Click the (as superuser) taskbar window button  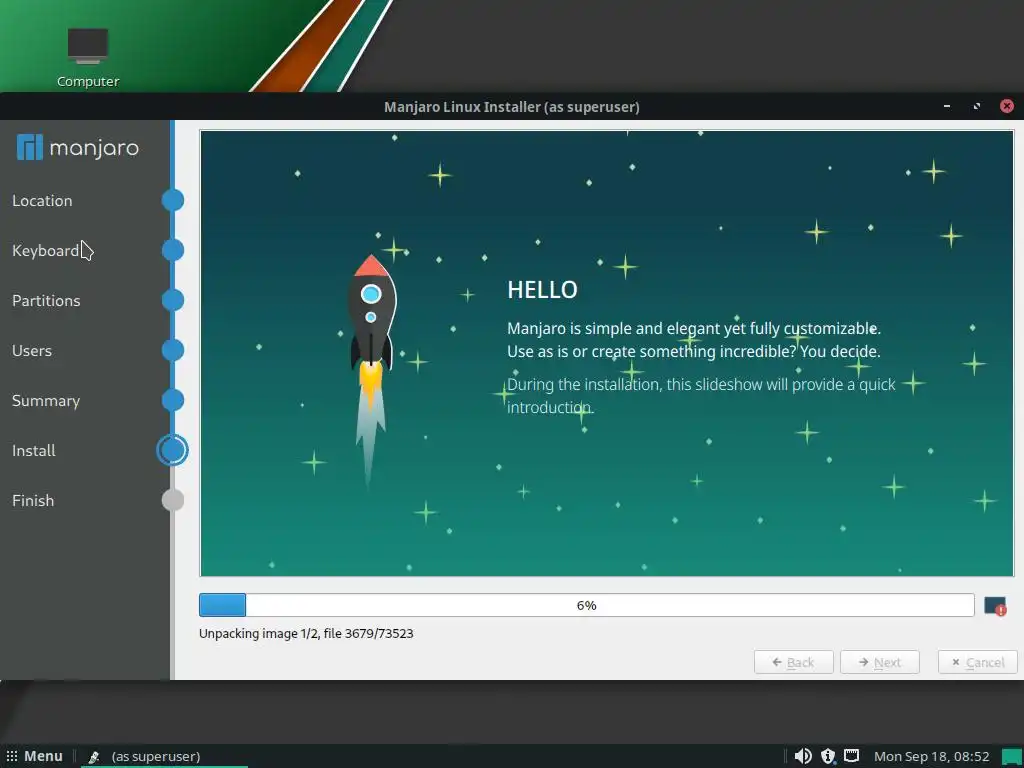point(163,756)
